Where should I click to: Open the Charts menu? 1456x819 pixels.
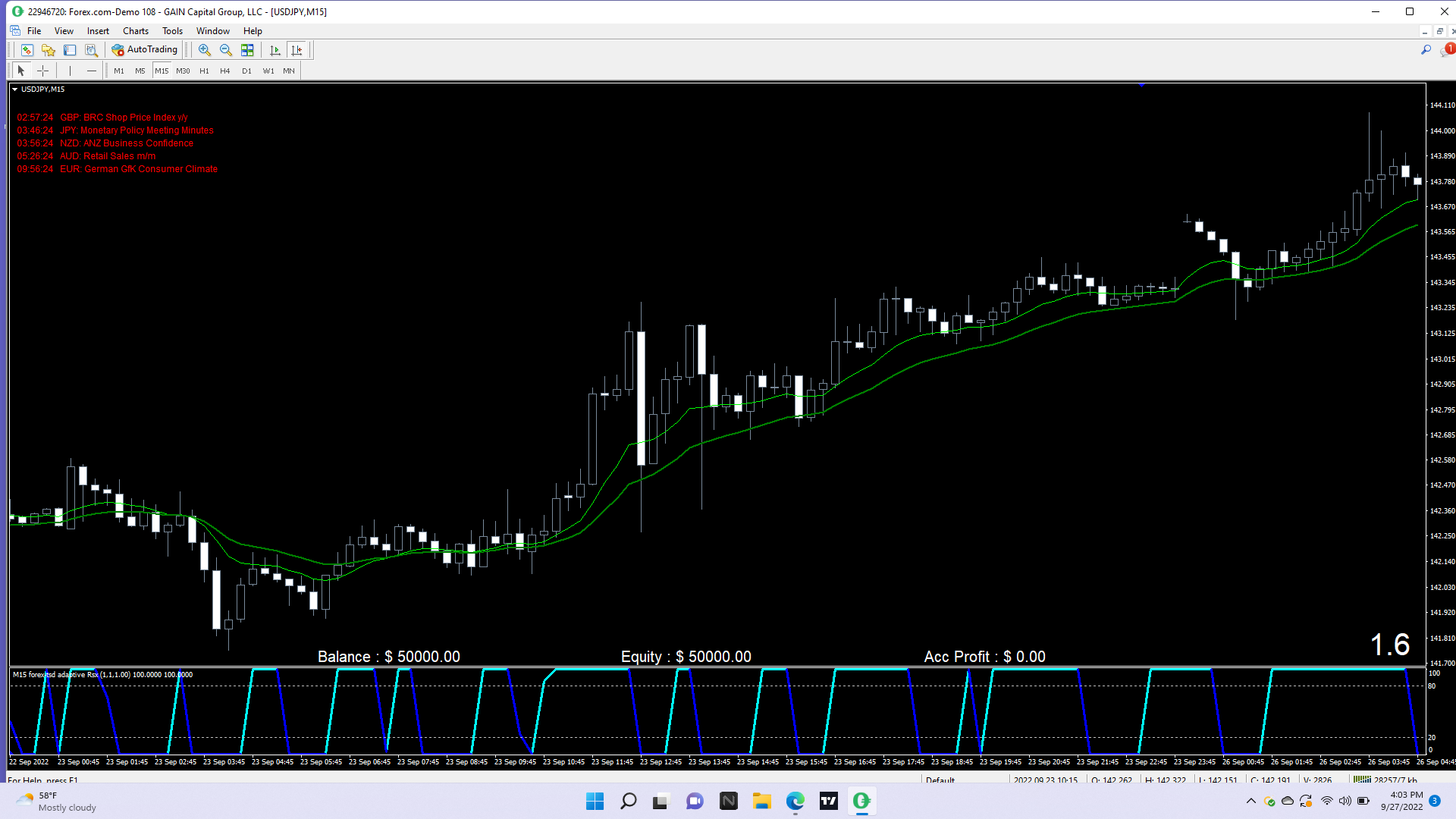pos(136,31)
